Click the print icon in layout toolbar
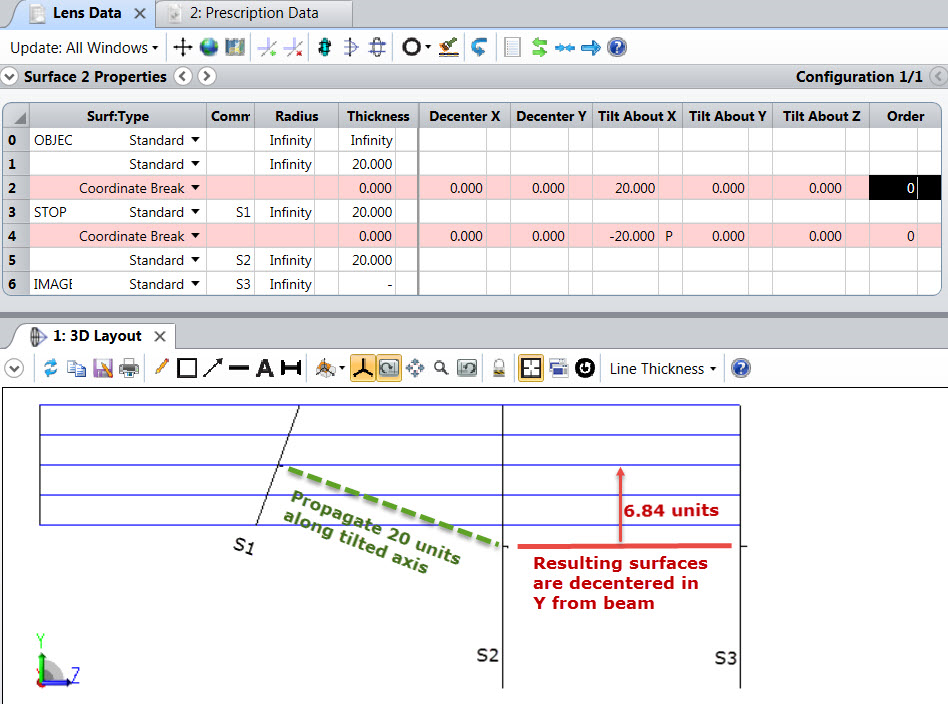Image resolution: width=948 pixels, height=704 pixels. click(129, 368)
